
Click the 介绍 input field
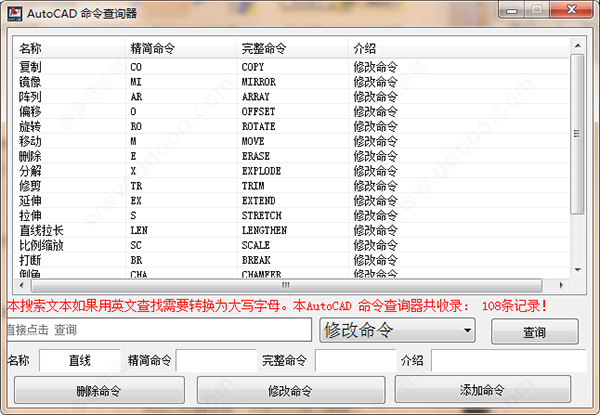(x=509, y=360)
